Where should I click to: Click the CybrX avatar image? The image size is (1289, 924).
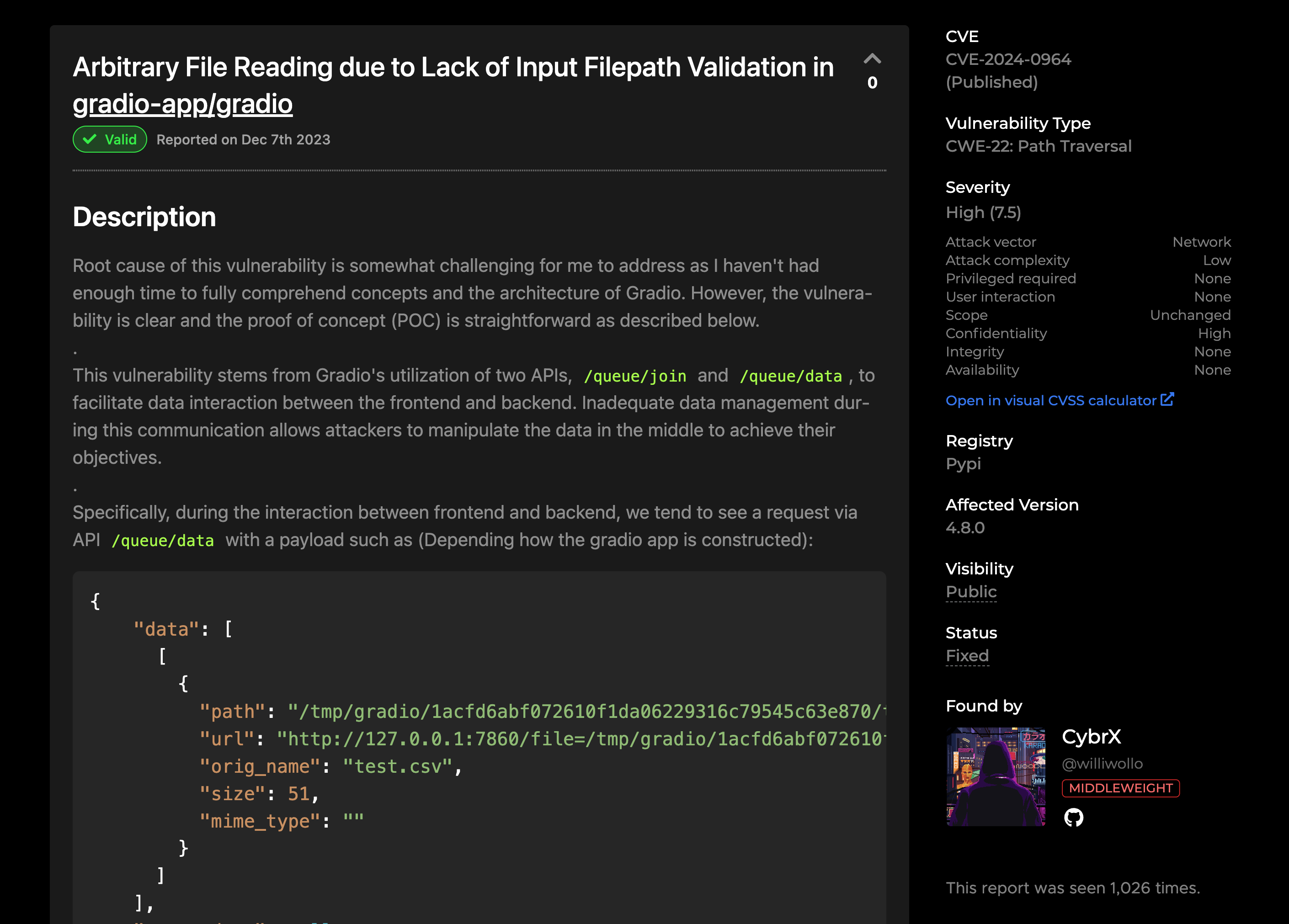pos(995,776)
